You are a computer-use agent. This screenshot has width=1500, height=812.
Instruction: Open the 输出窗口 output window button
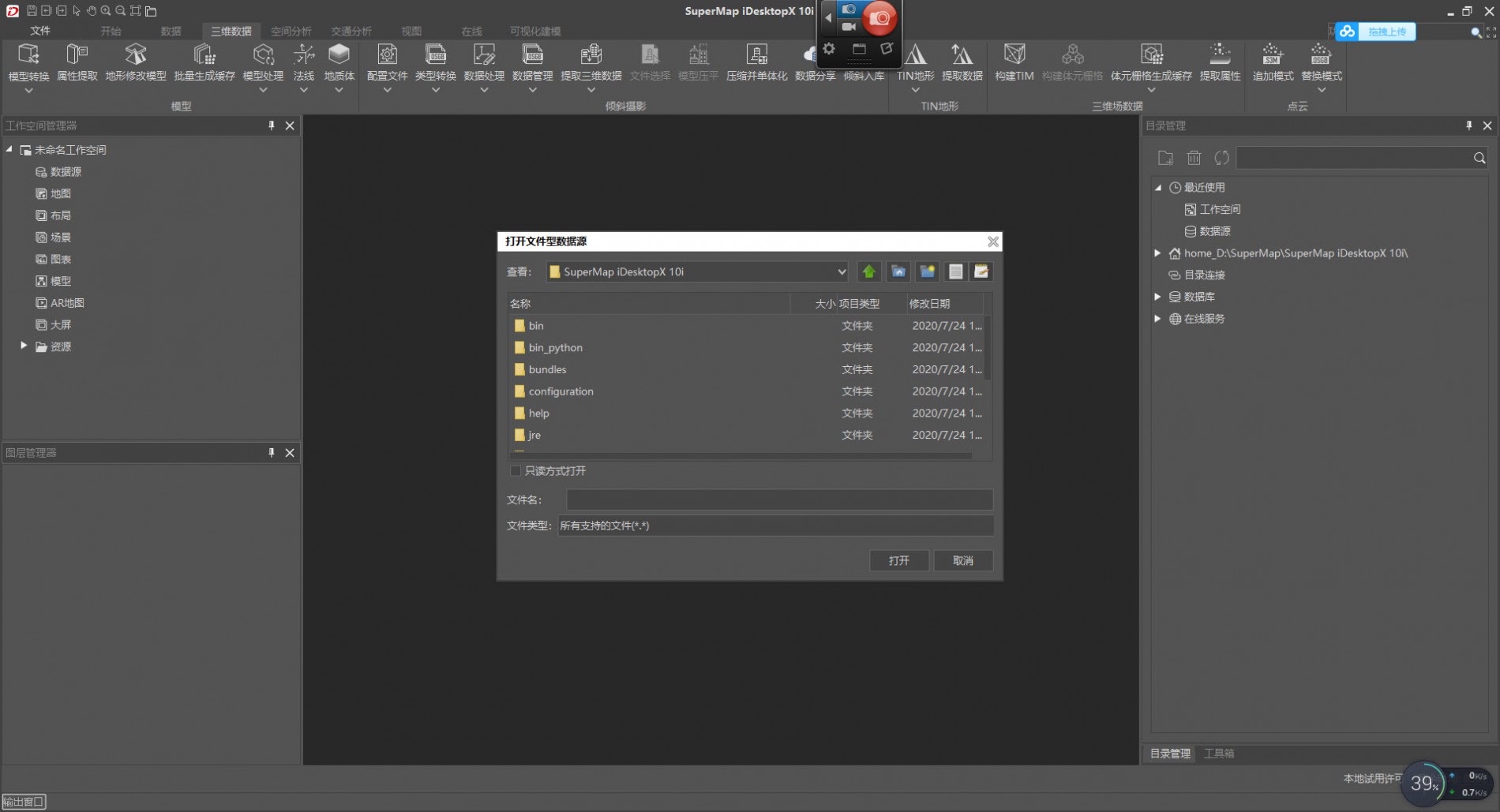[x=24, y=802]
